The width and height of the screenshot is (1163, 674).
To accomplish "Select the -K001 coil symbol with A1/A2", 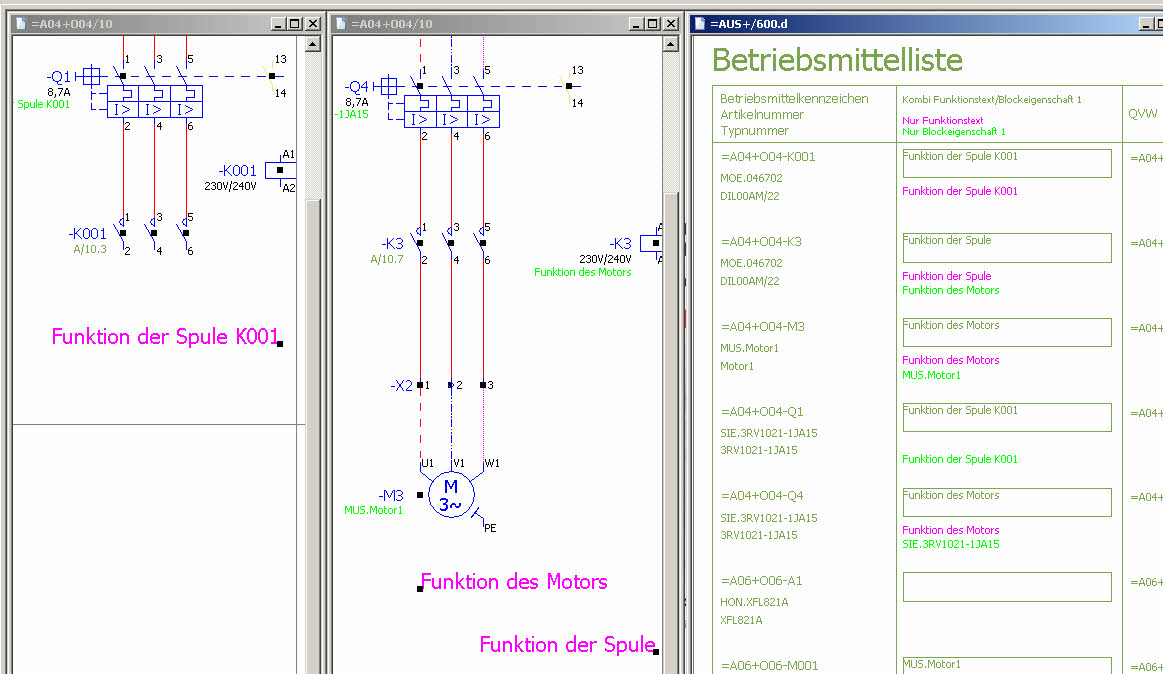I will (x=280, y=170).
